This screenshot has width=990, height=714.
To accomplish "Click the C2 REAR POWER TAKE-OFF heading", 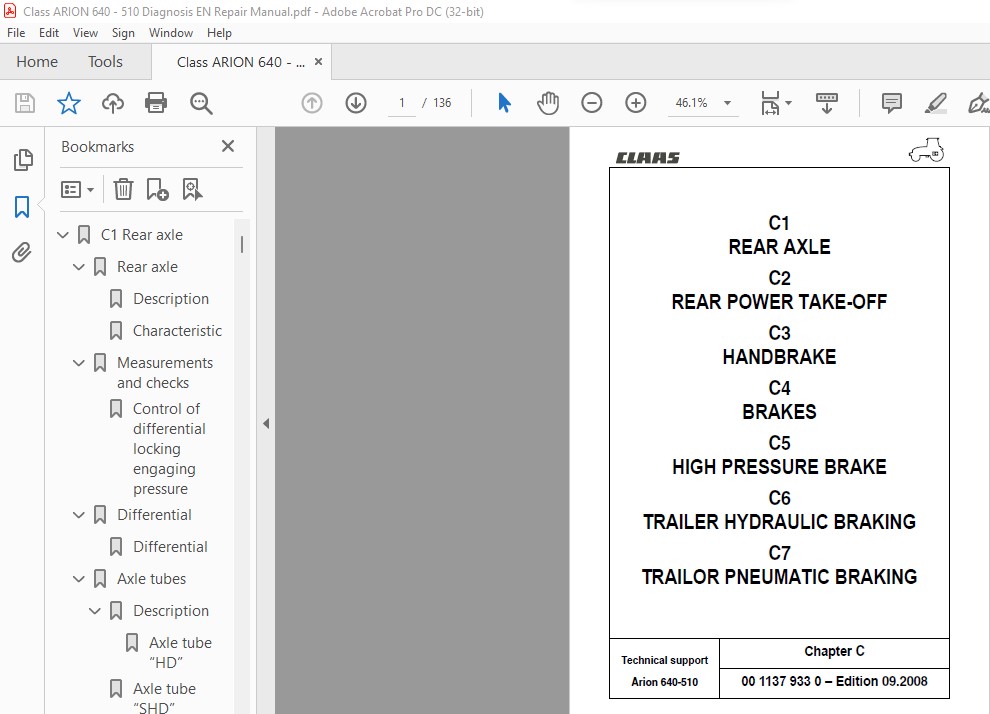I will [x=779, y=290].
